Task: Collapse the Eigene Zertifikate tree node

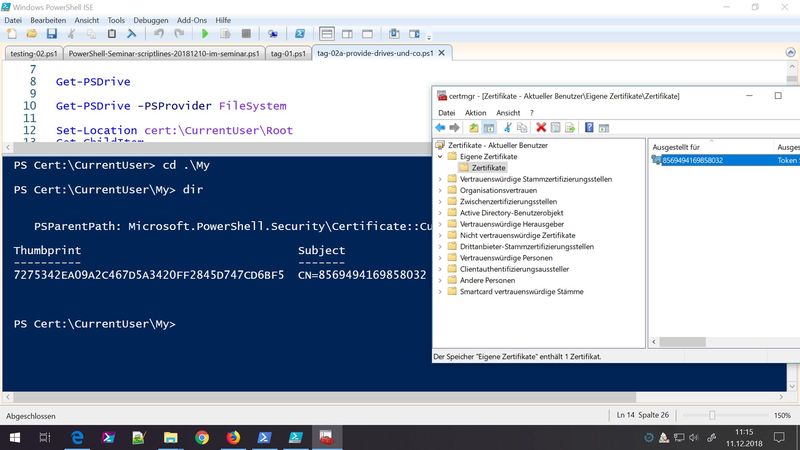Action: click(x=440, y=157)
